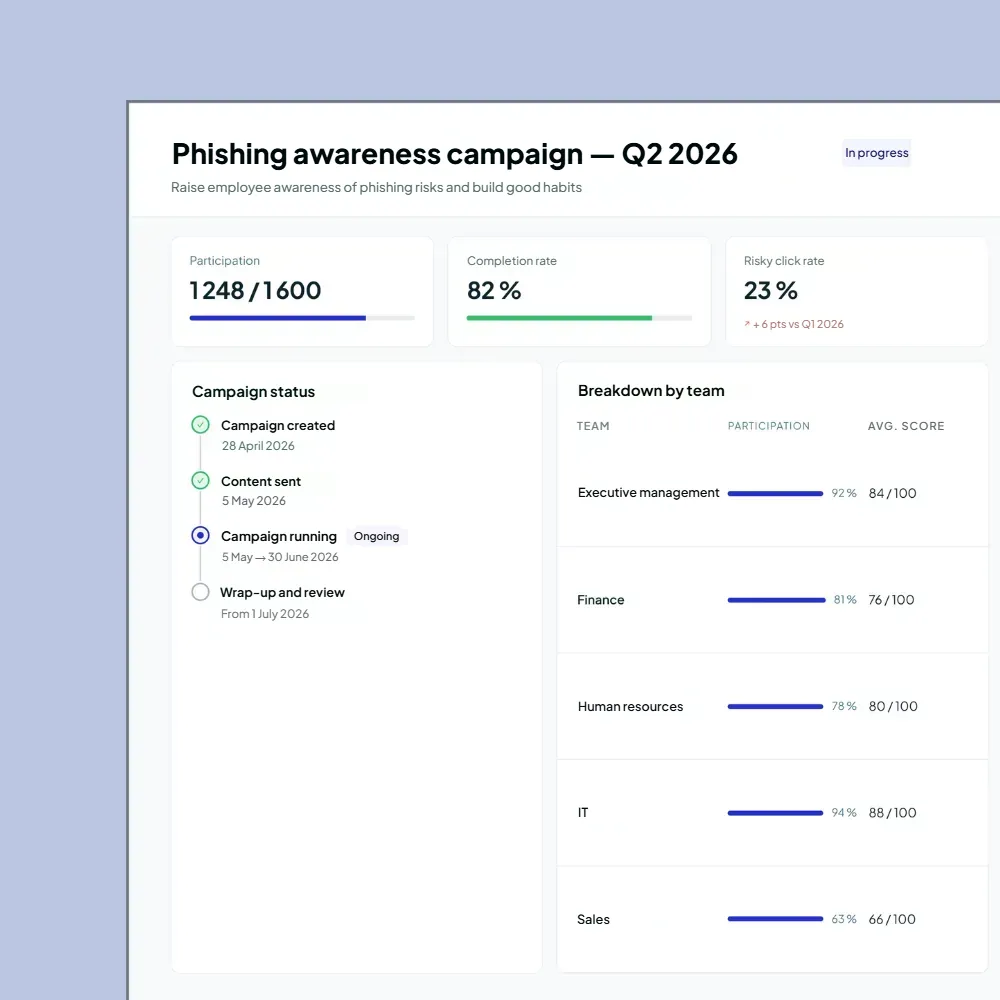Click the 63 % participation value
Viewport: 1000px width, 1000px height.
point(844,919)
